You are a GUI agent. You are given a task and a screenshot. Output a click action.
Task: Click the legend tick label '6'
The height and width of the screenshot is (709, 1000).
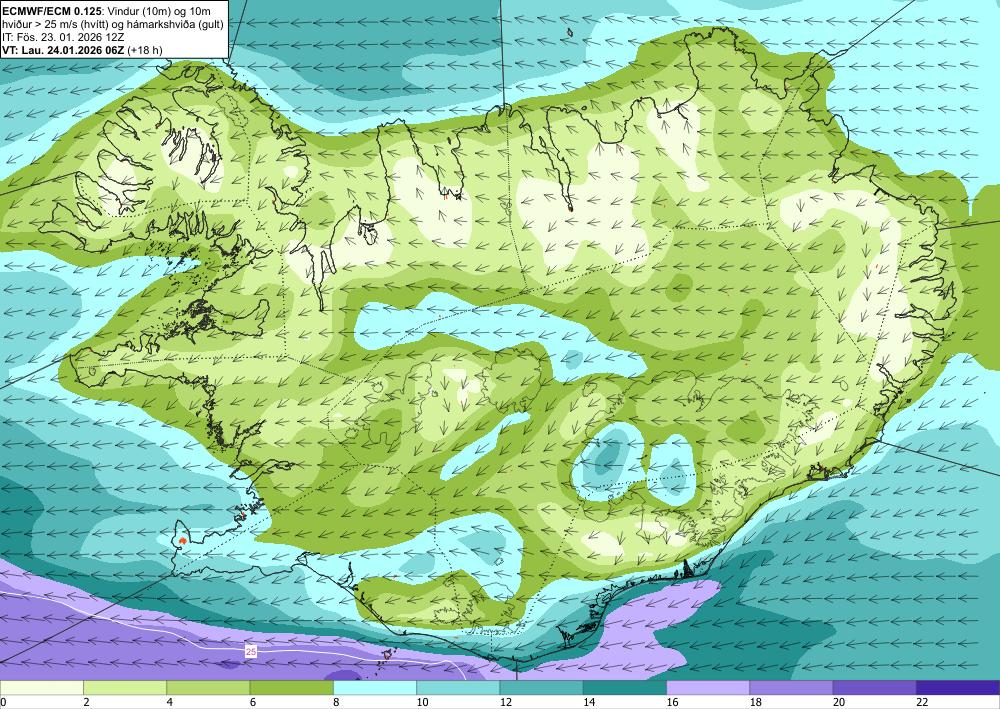[x=253, y=702]
